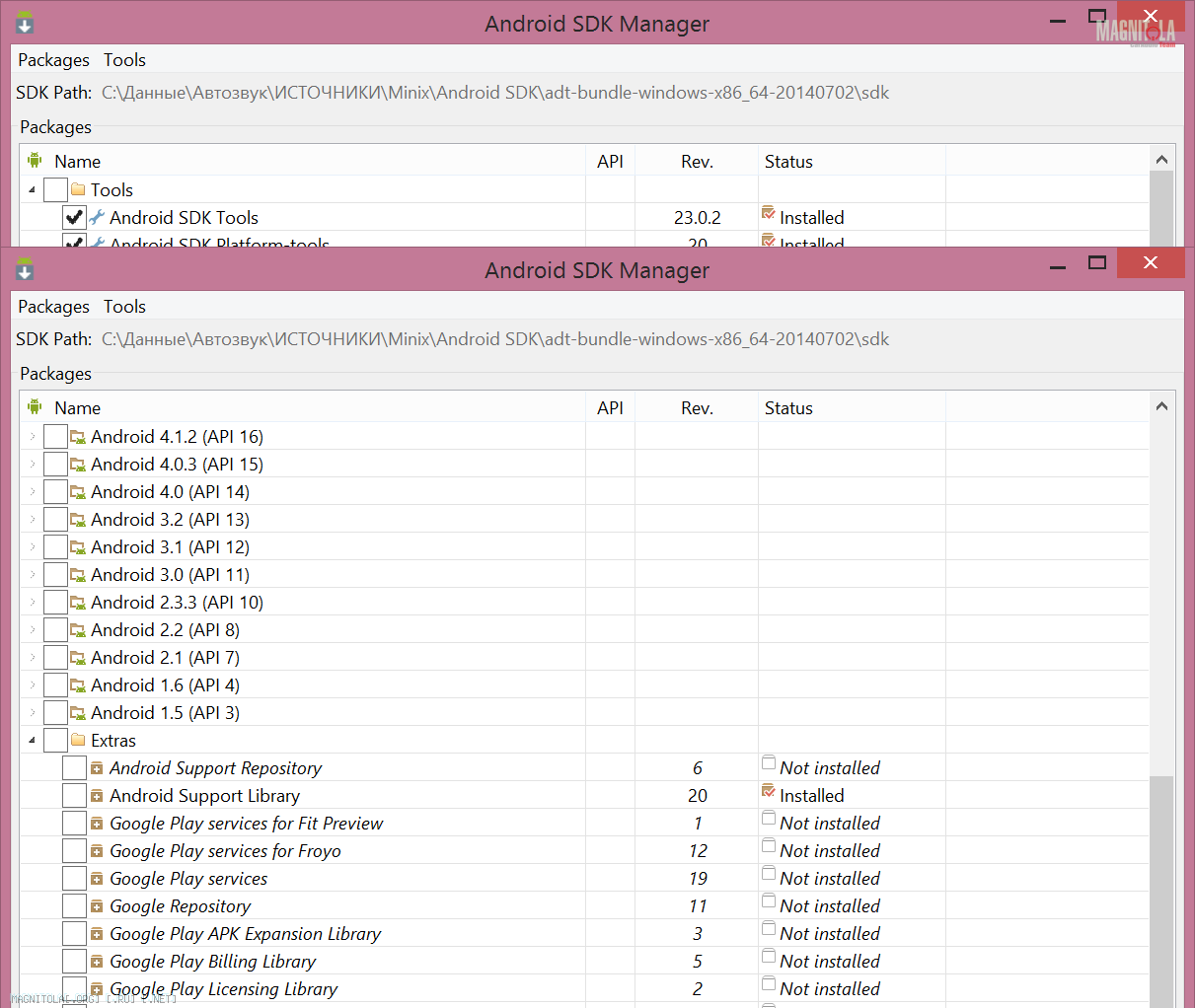Sort by the Name column header in front window
This screenshot has width=1195, height=1008.
tap(303, 407)
